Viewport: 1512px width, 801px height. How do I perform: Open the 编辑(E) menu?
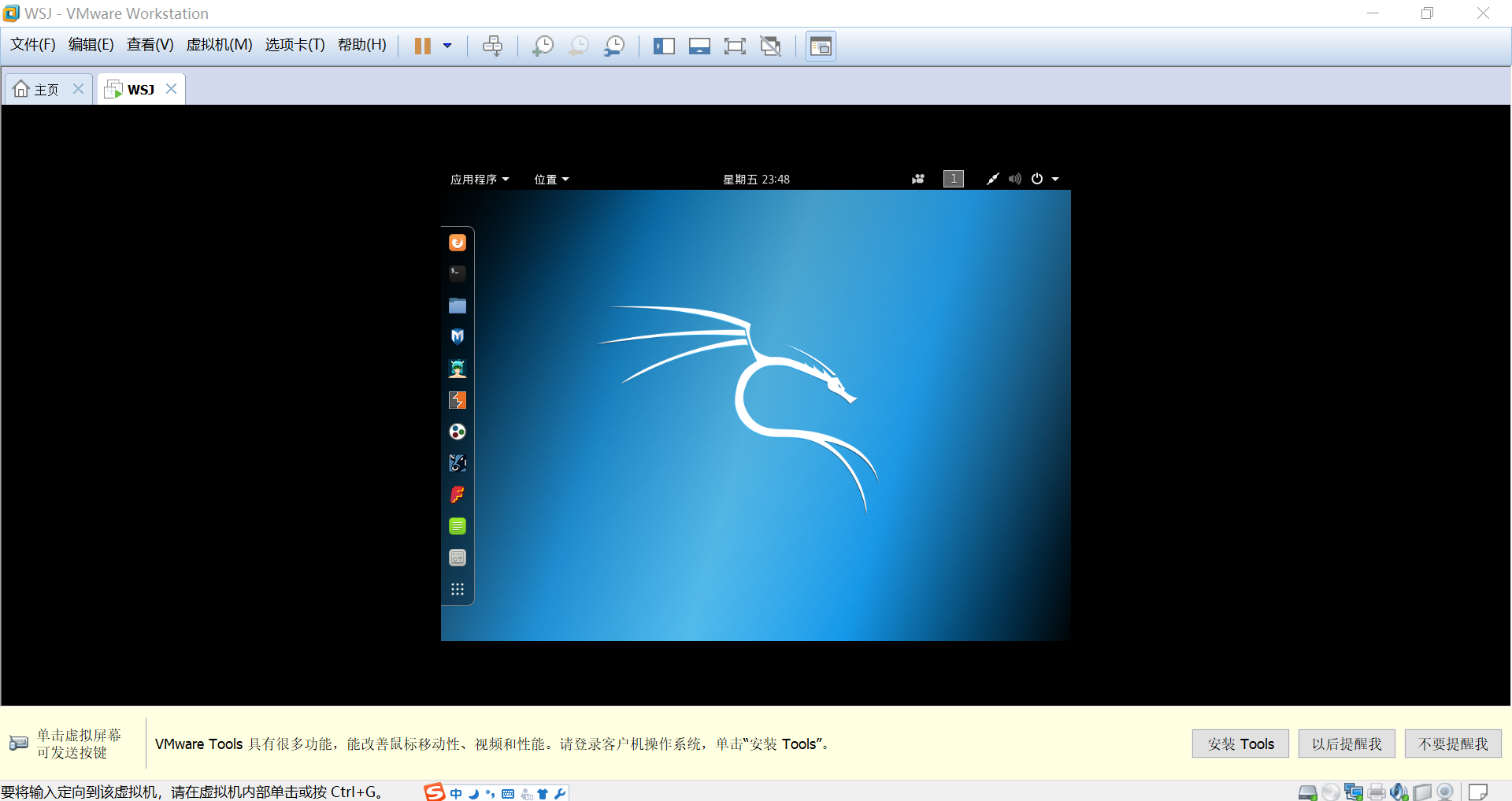91,45
